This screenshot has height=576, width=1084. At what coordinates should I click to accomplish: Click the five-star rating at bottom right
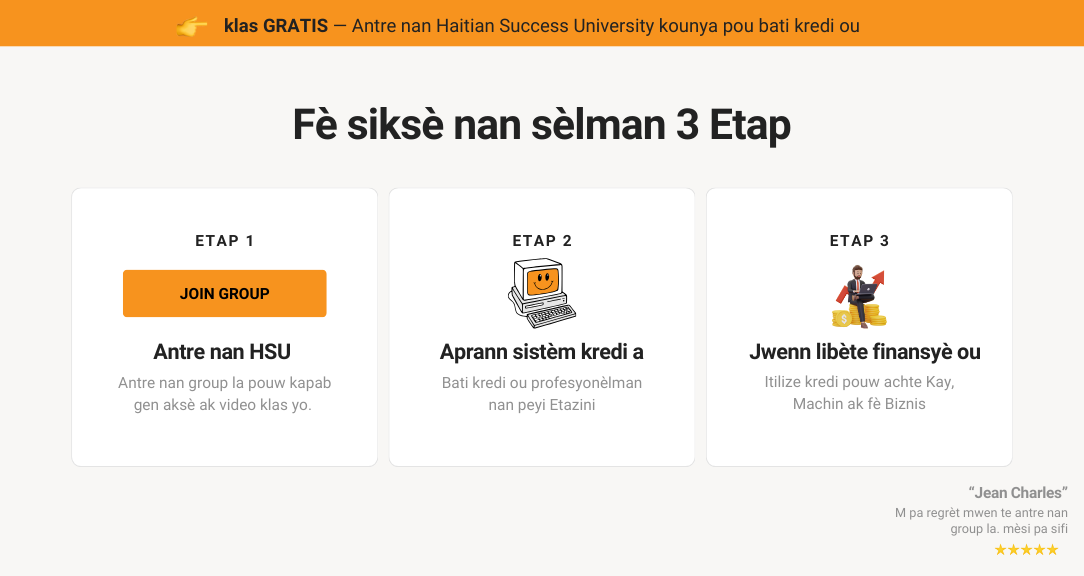(x=1027, y=549)
